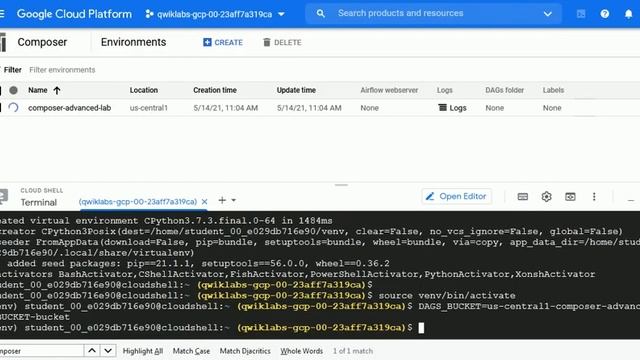Click the status circle header icon
This screenshot has width=640, height=360.
(x=13, y=90)
